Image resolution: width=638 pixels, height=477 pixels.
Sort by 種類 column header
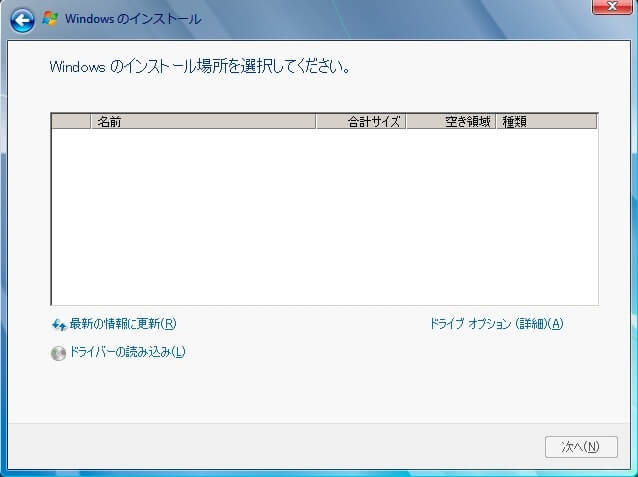point(546,121)
